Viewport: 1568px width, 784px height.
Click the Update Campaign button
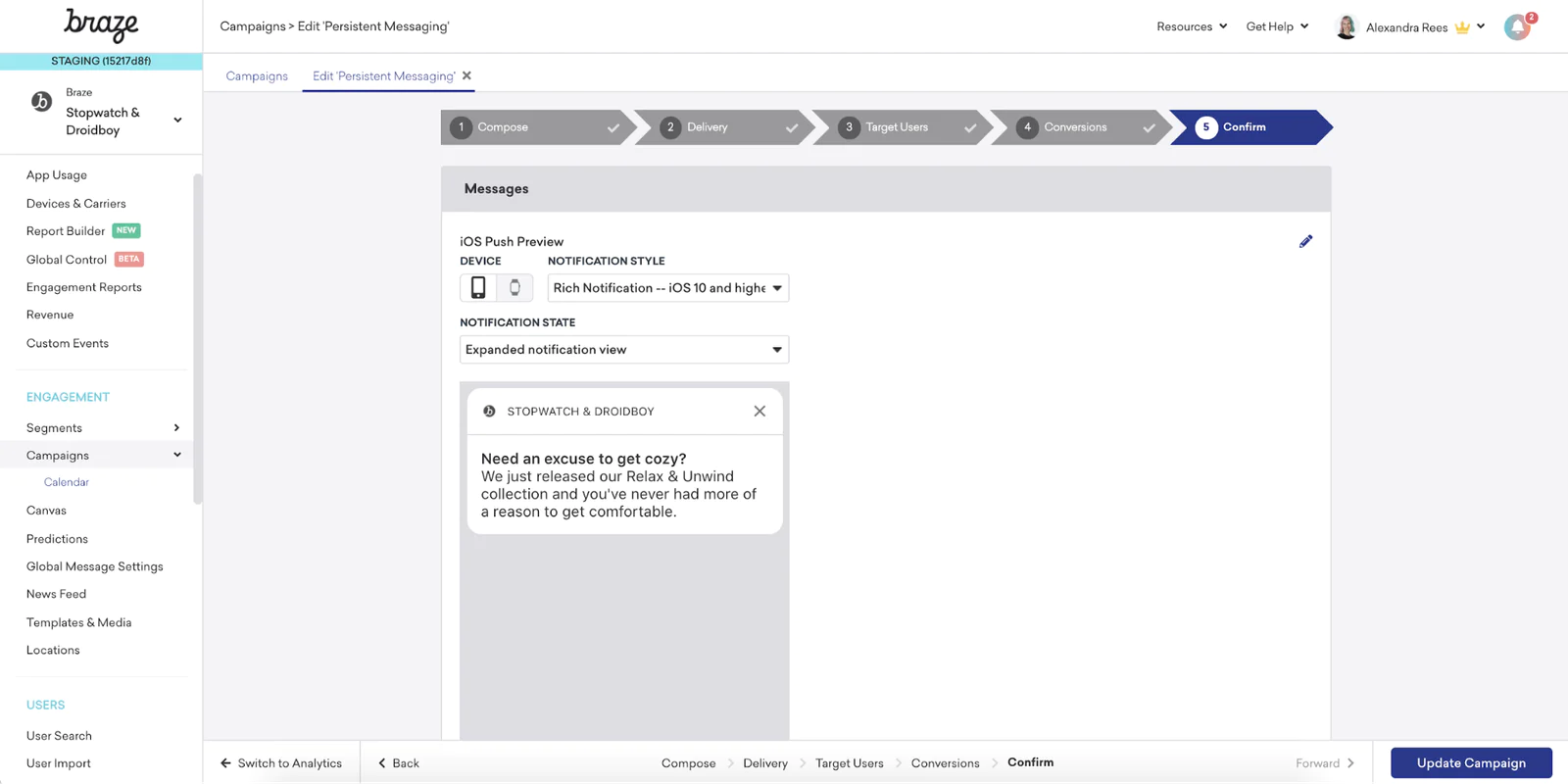[x=1470, y=762]
